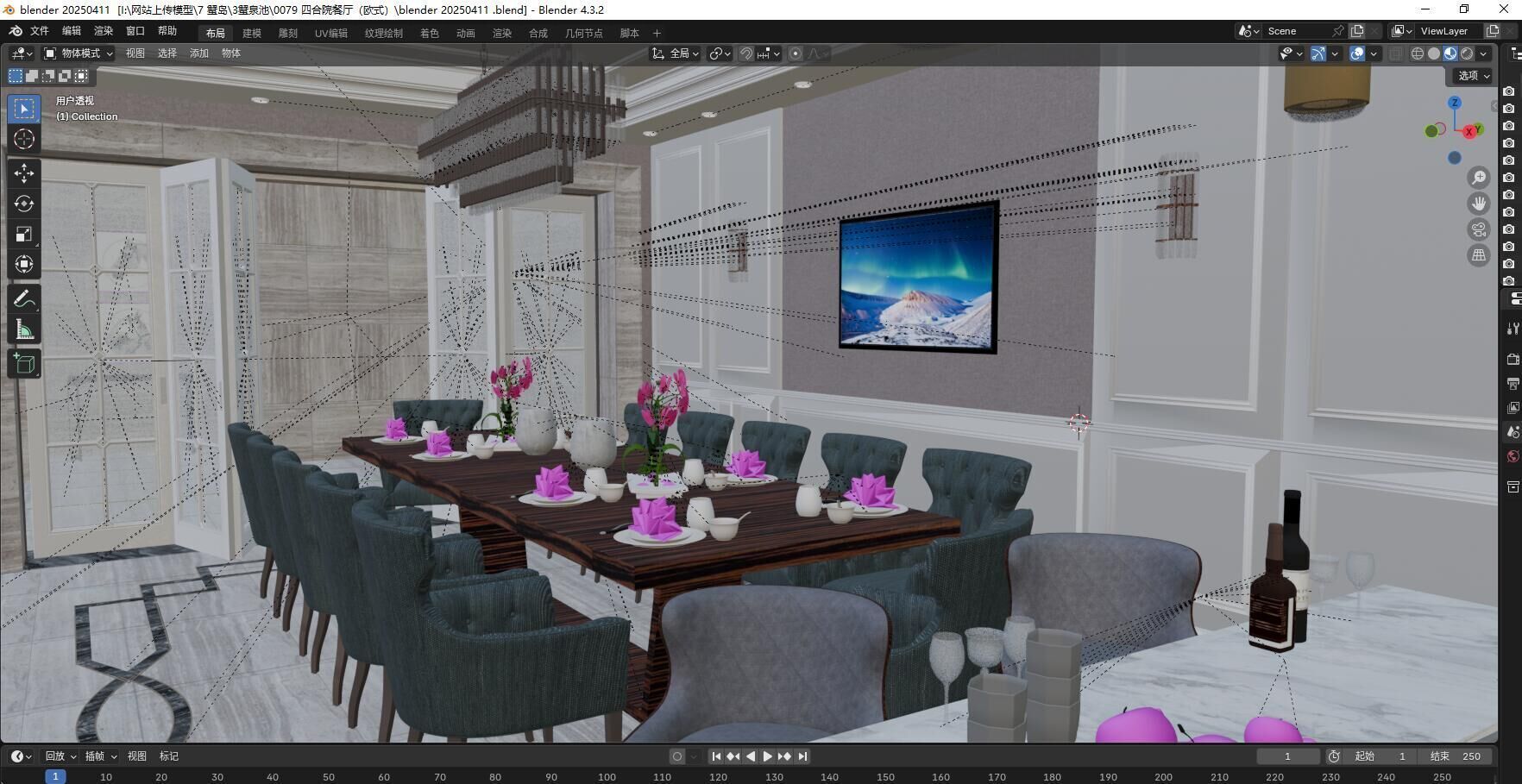Choose the intersect selection mode icon
Image resolution: width=1522 pixels, height=784 pixels.
pos(81,76)
